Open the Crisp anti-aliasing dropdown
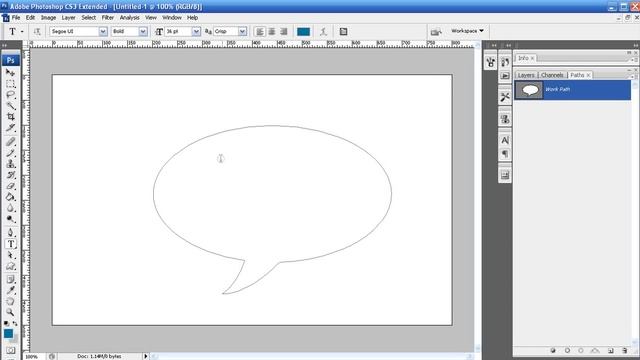Viewport: 640px width, 360px height. tap(242, 31)
